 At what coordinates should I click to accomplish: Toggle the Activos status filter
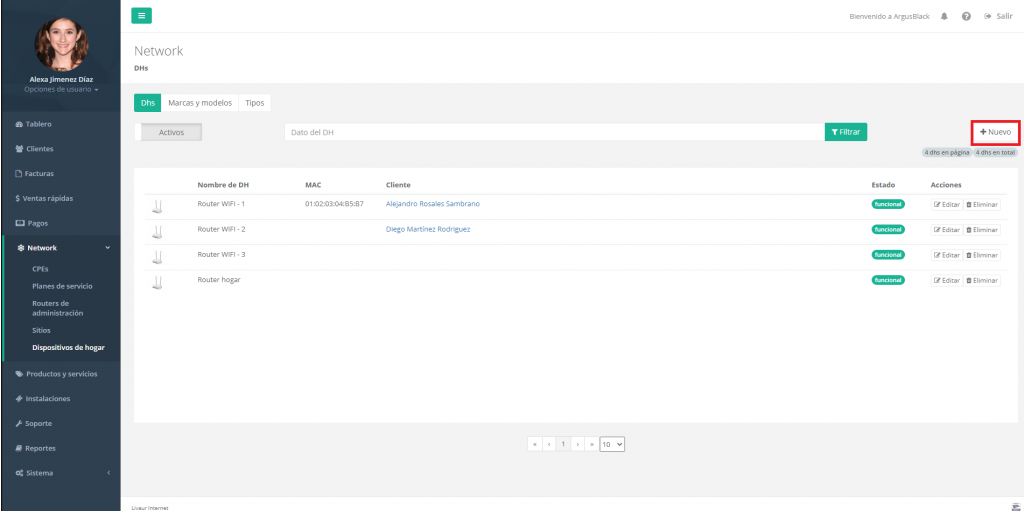[168, 132]
